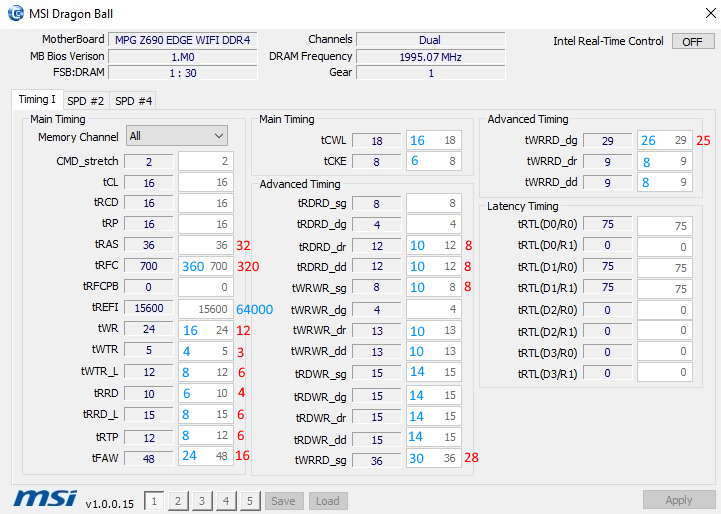Switch to the SPD #2 tab

click(86, 101)
